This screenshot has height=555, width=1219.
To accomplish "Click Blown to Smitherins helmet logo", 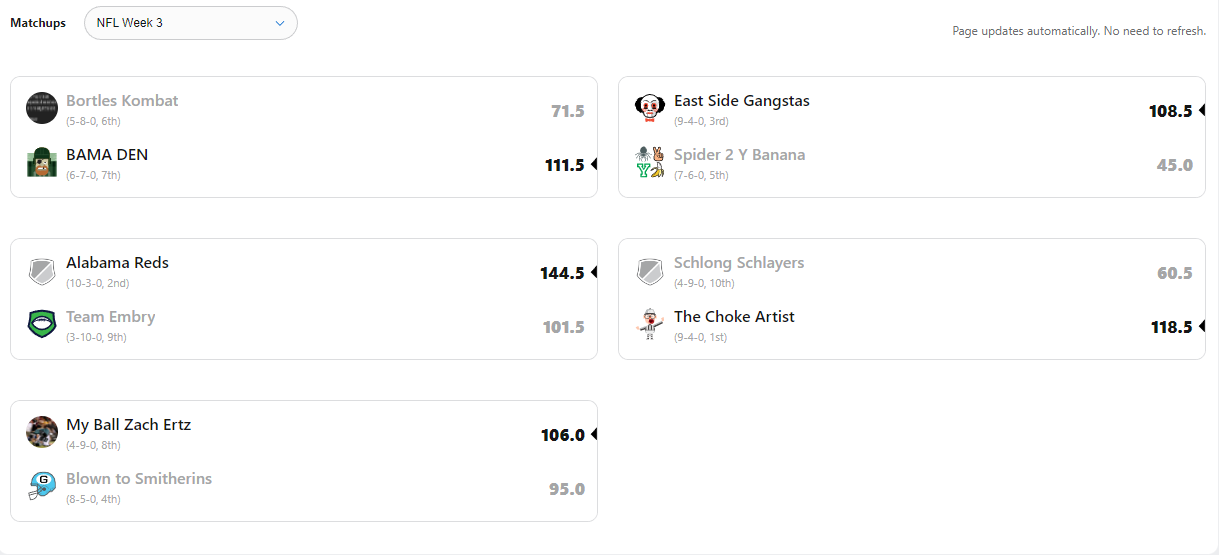I will click(42, 486).
